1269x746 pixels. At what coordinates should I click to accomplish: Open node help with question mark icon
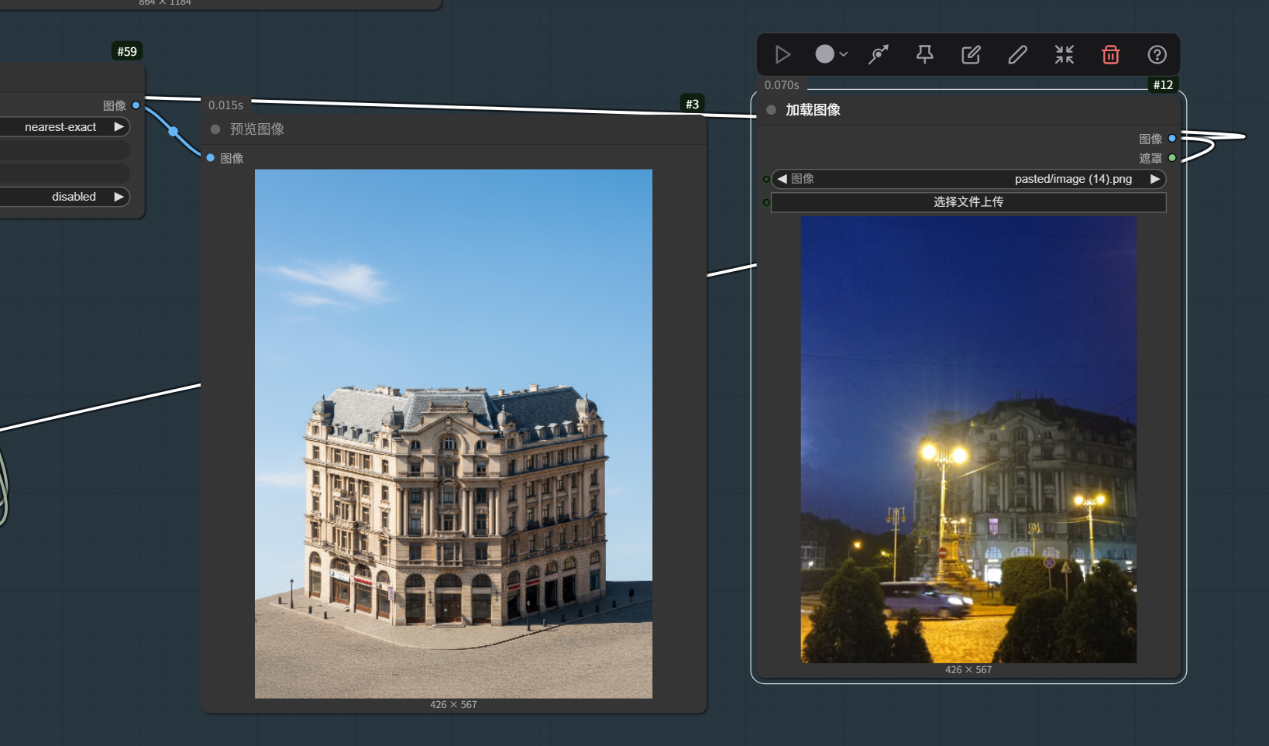tap(1157, 55)
